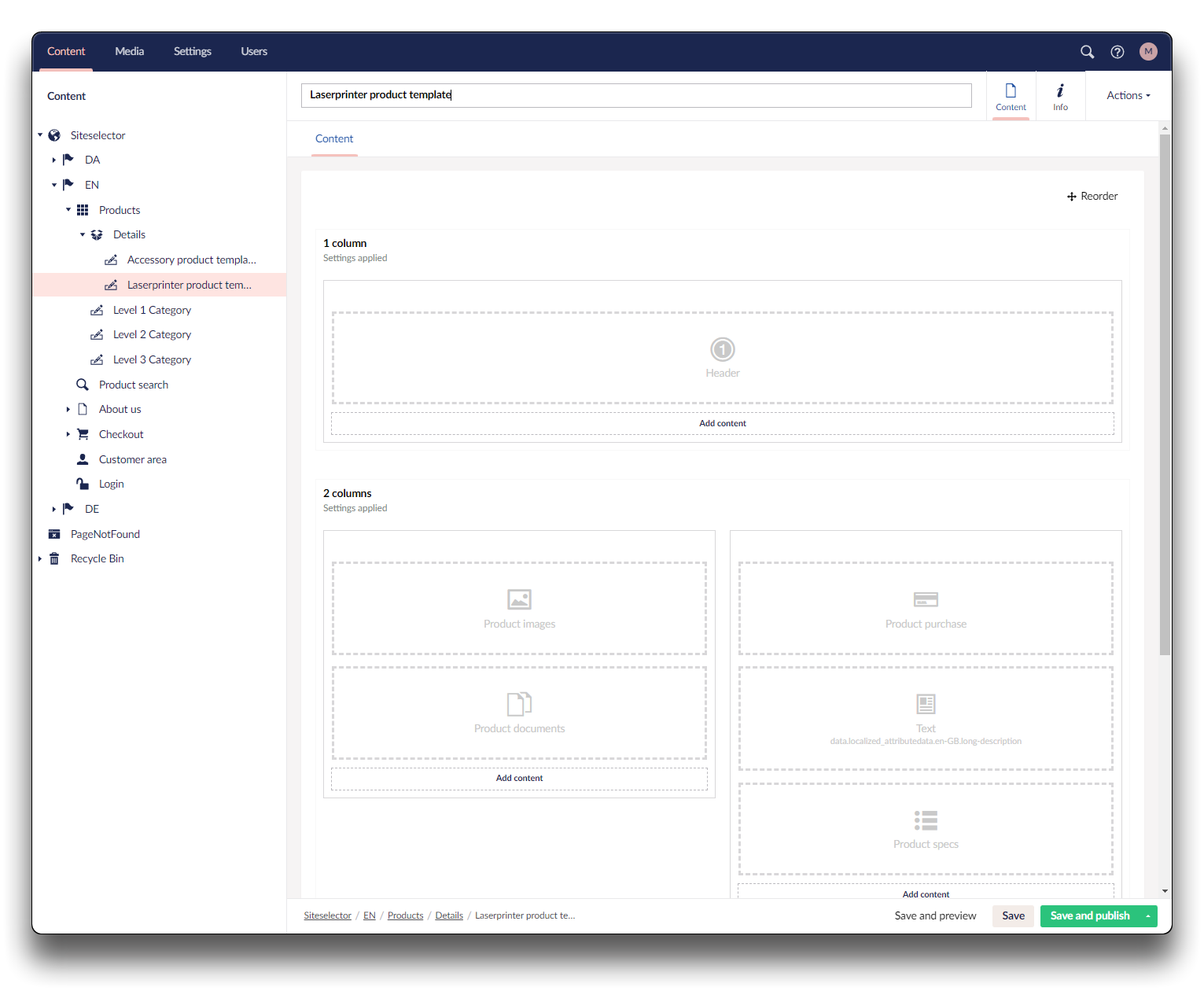This screenshot has width=1204, height=991.
Task: Click the Product images block icon
Action: (x=519, y=599)
